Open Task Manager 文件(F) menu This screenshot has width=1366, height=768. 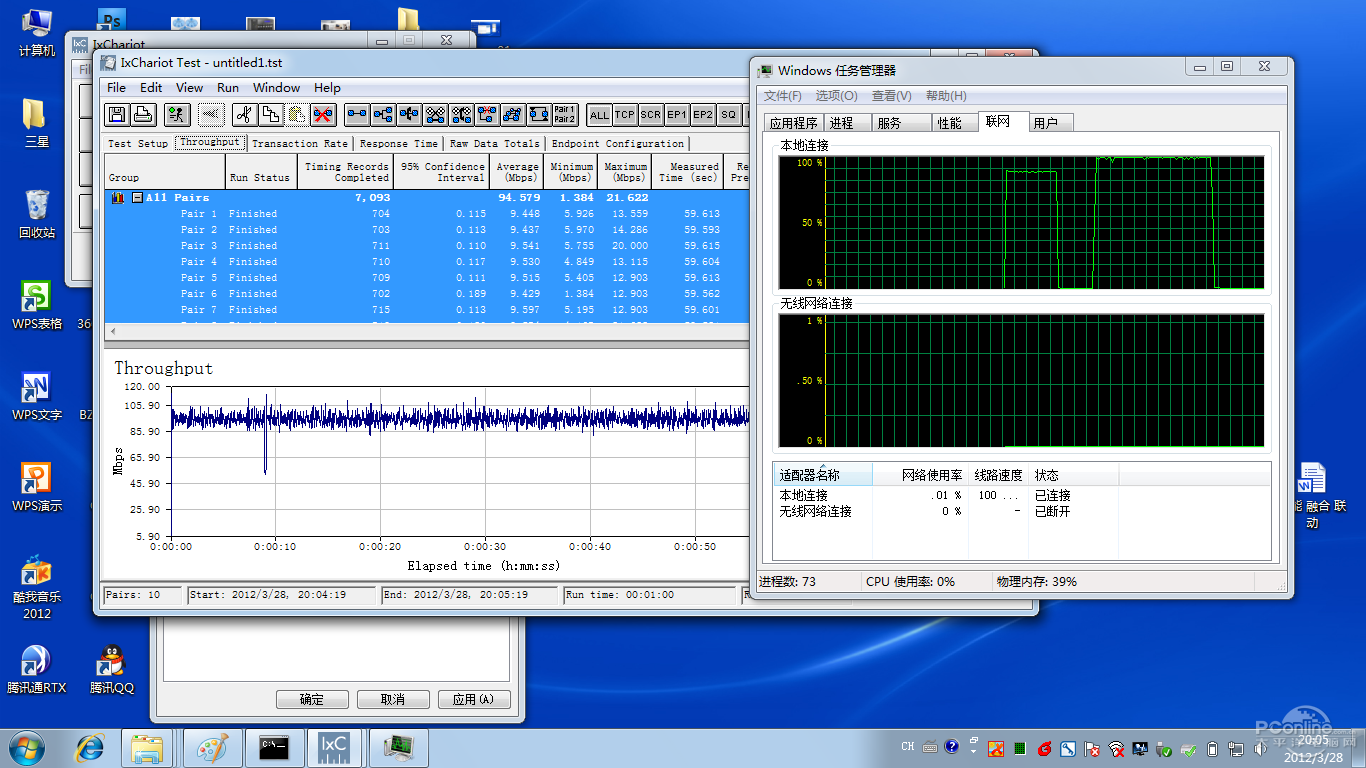click(783, 96)
